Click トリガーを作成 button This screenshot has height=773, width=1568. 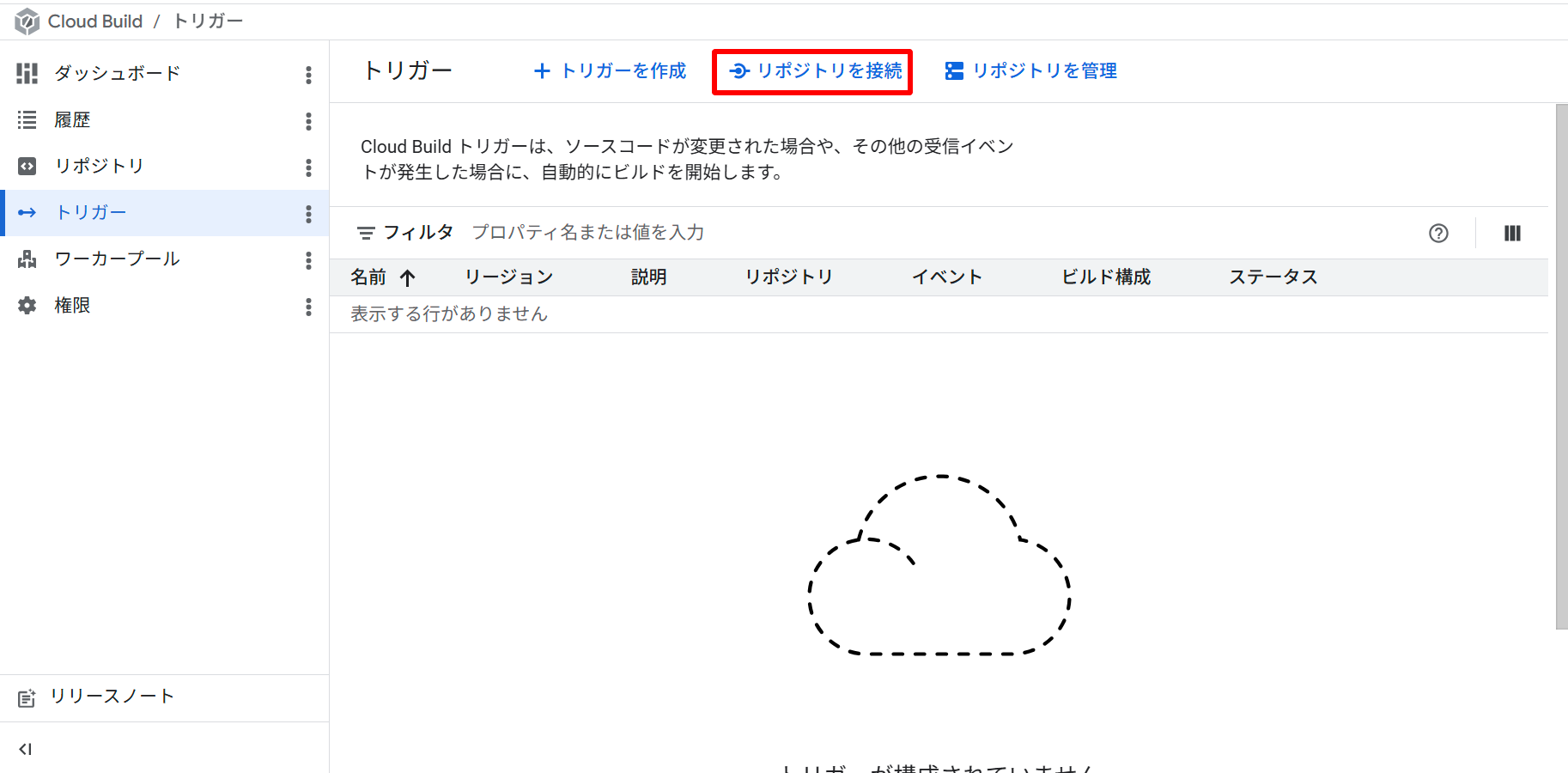(x=610, y=71)
